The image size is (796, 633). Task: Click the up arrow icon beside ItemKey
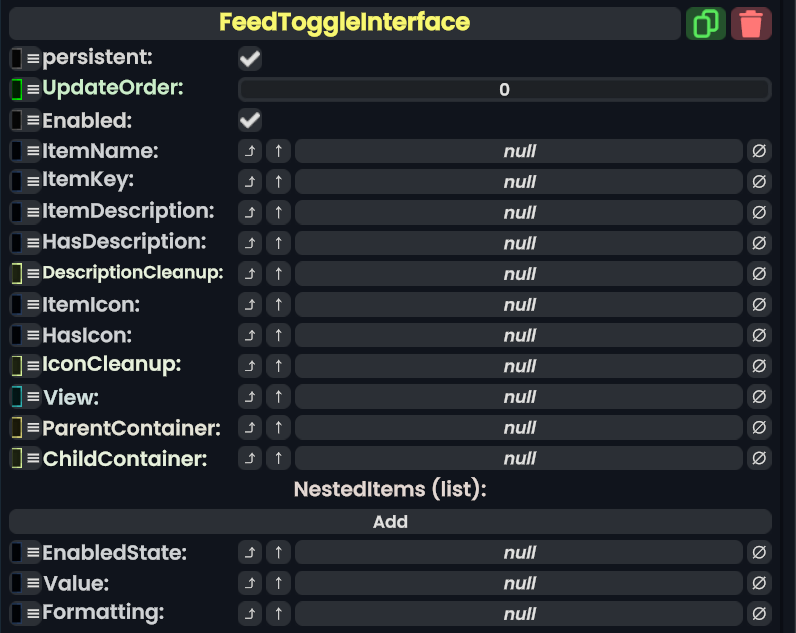[278, 182]
